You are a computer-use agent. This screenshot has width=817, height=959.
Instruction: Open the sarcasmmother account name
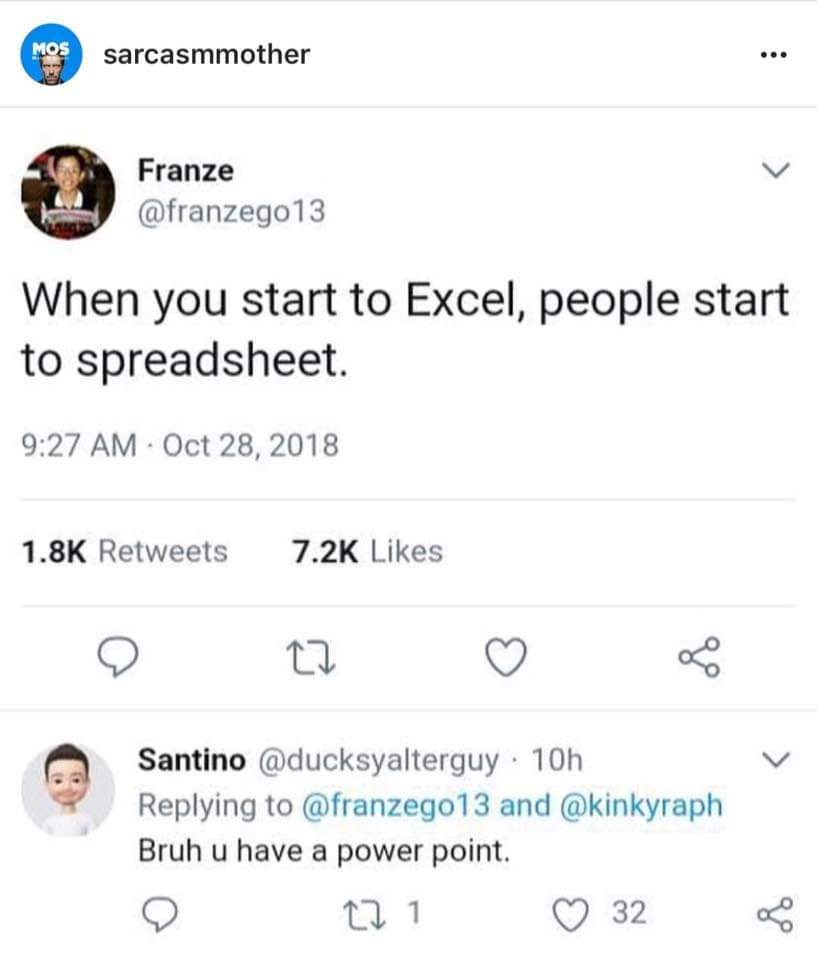coord(207,54)
